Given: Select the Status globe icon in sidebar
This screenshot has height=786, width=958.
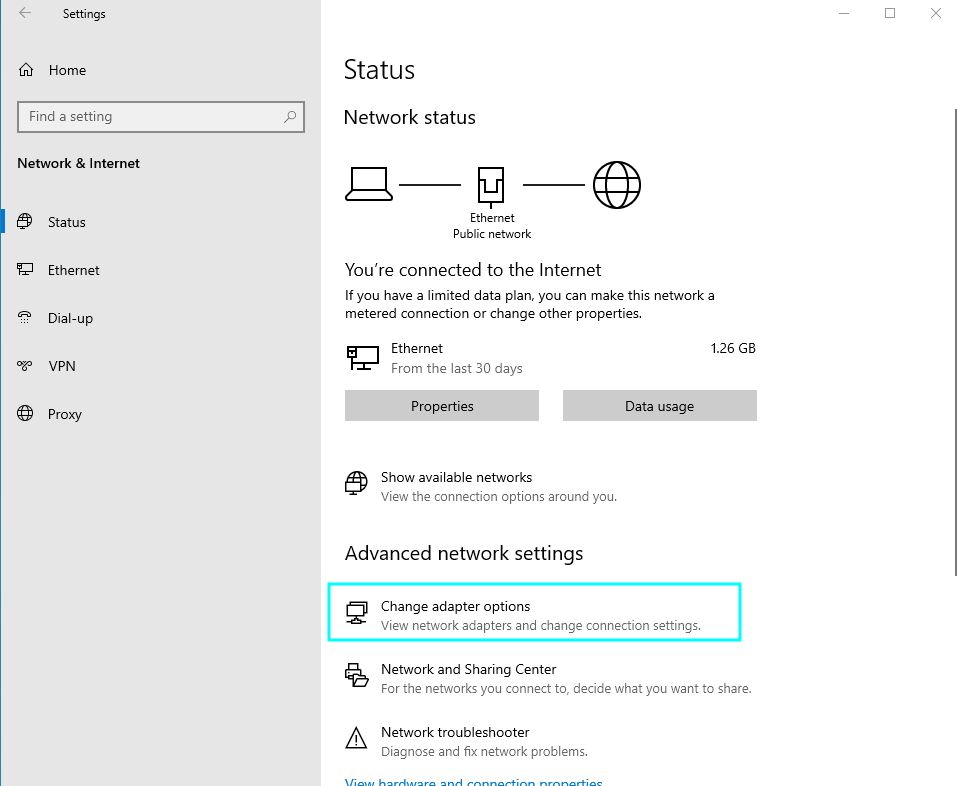Looking at the screenshot, I should click(25, 221).
